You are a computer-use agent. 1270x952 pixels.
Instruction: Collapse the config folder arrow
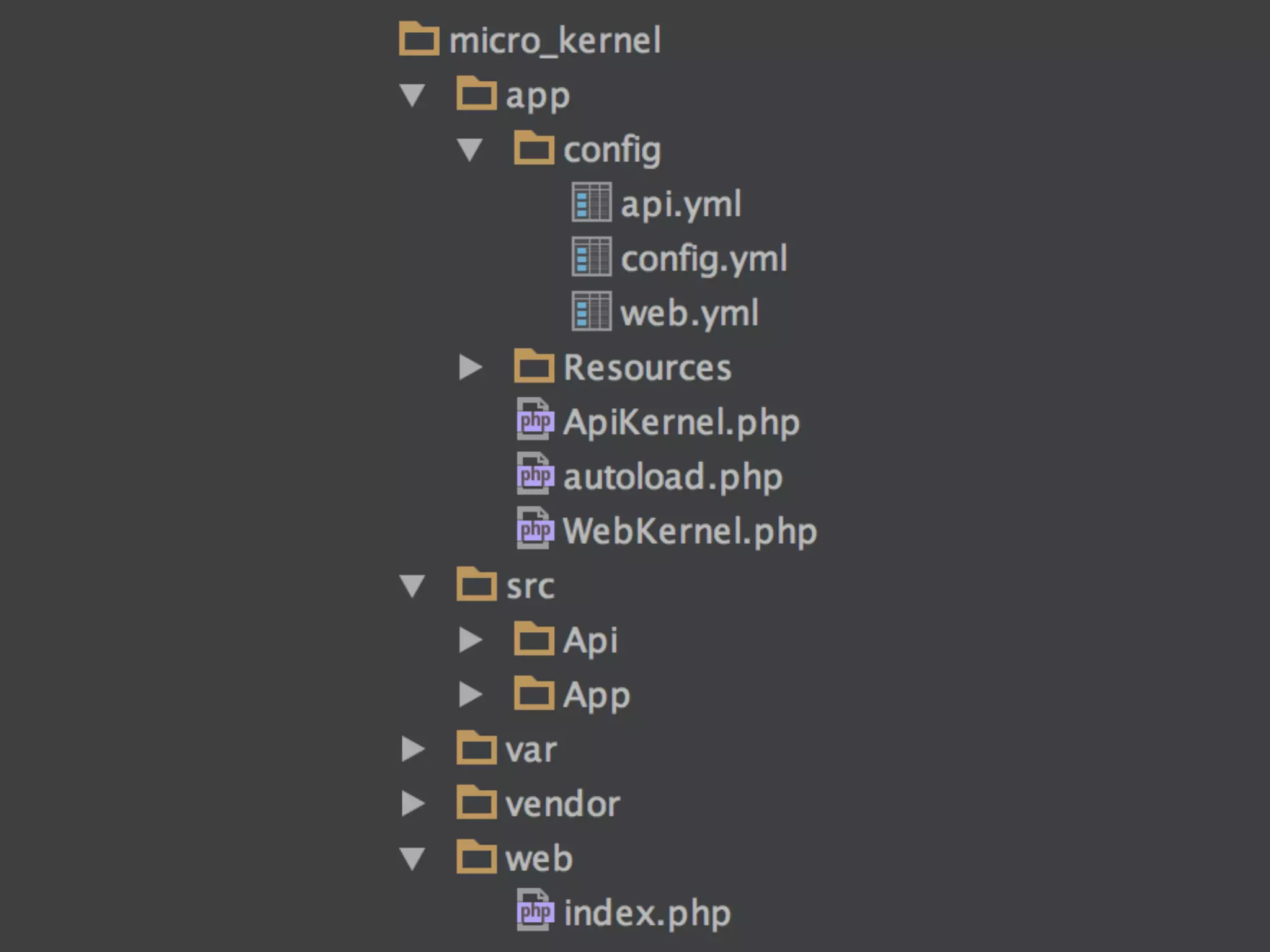[x=469, y=149]
